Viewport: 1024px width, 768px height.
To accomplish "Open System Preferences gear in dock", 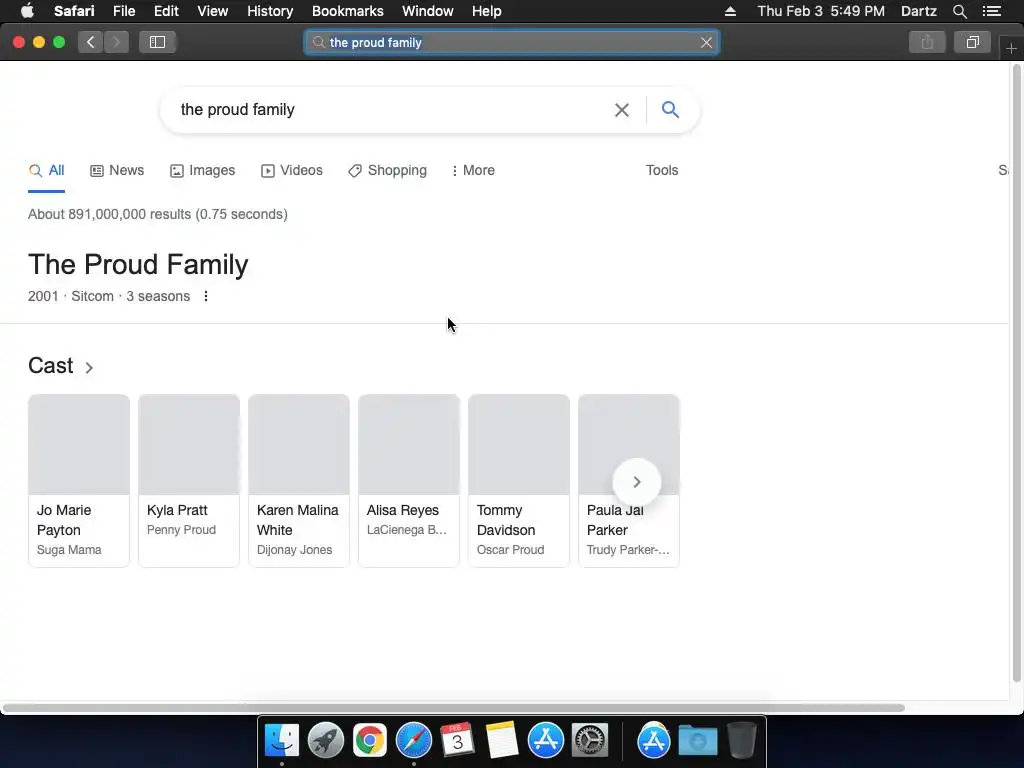I will coord(590,741).
